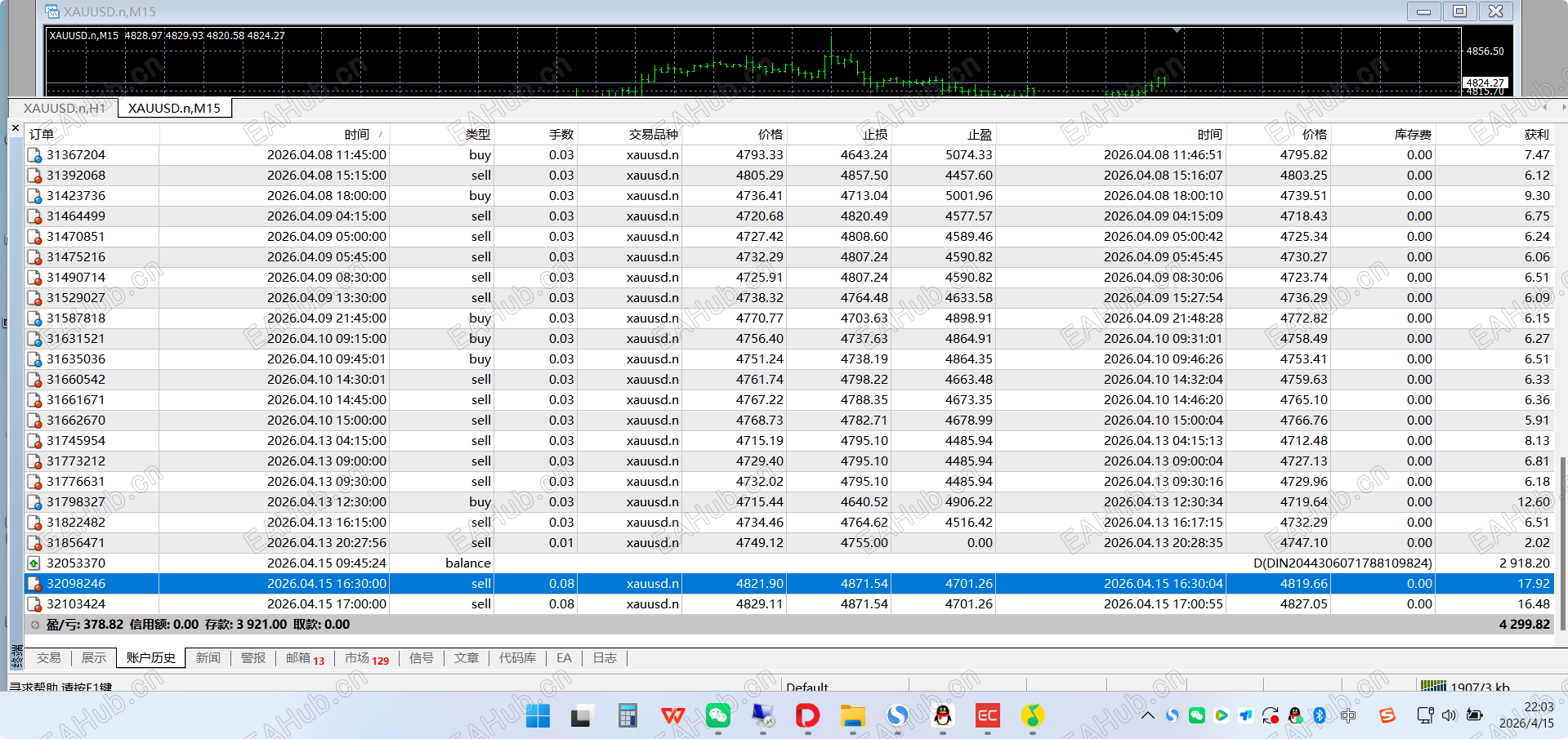Click the 获利 column header
The height and width of the screenshot is (739, 1568).
tap(1535, 134)
